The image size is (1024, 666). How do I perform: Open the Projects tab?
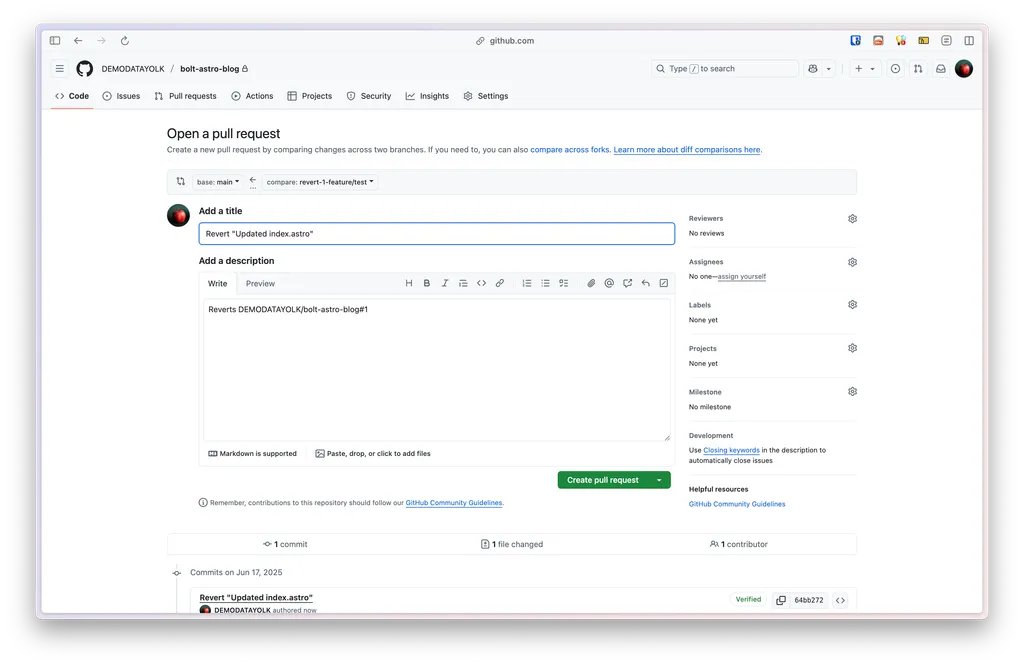[x=310, y=96]
